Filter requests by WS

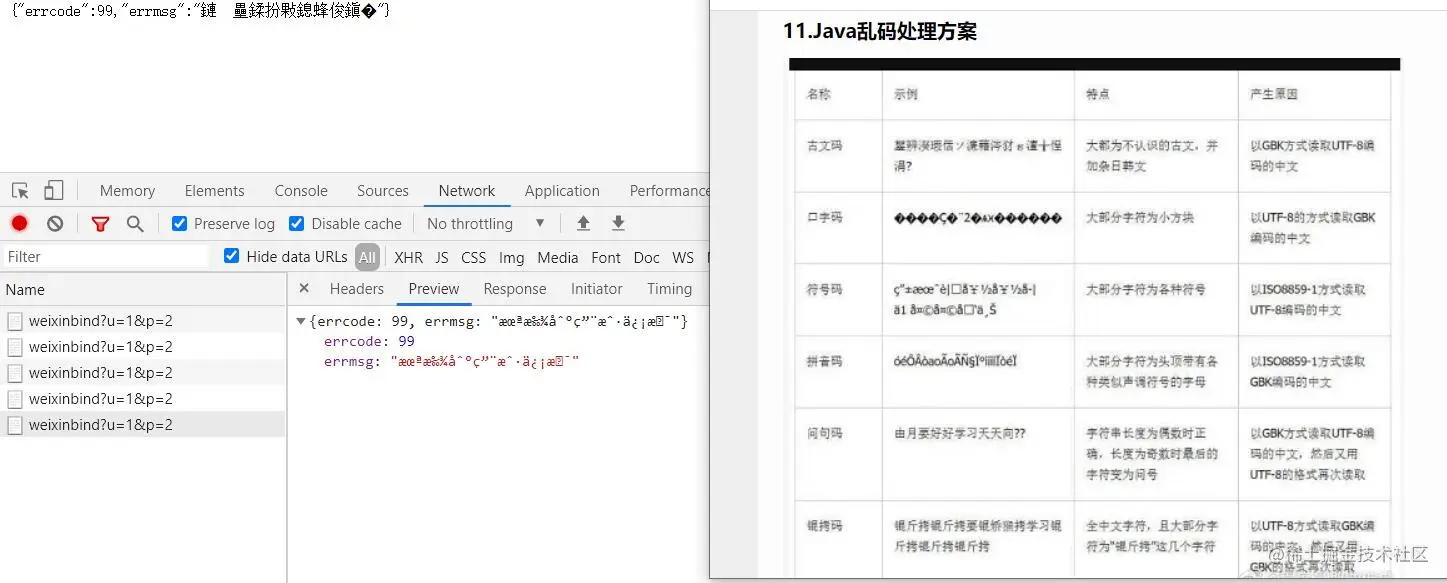(x=683, y=257)
